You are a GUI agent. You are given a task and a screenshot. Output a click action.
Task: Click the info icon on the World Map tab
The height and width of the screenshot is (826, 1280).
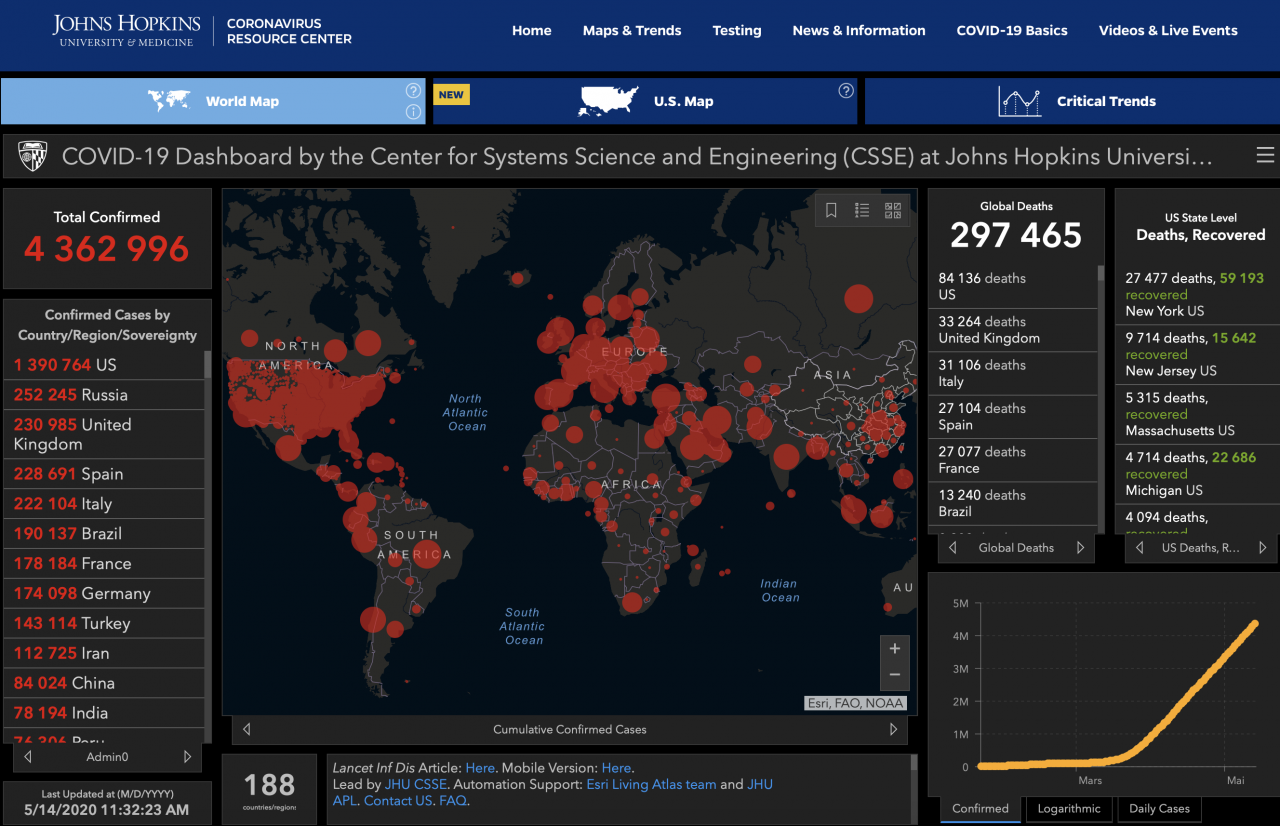[x=413, y=112]
